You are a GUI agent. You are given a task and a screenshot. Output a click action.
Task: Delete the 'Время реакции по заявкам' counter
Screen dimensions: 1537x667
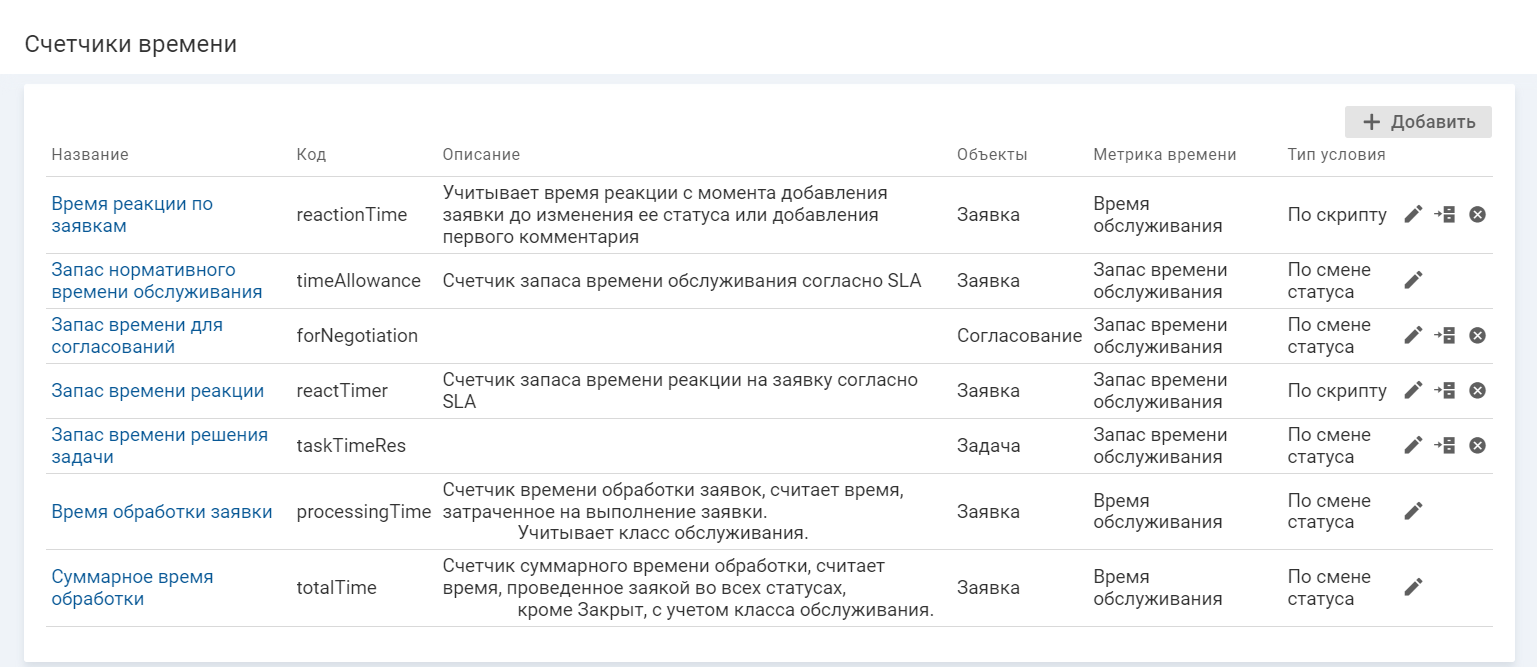pos(1477,214)
